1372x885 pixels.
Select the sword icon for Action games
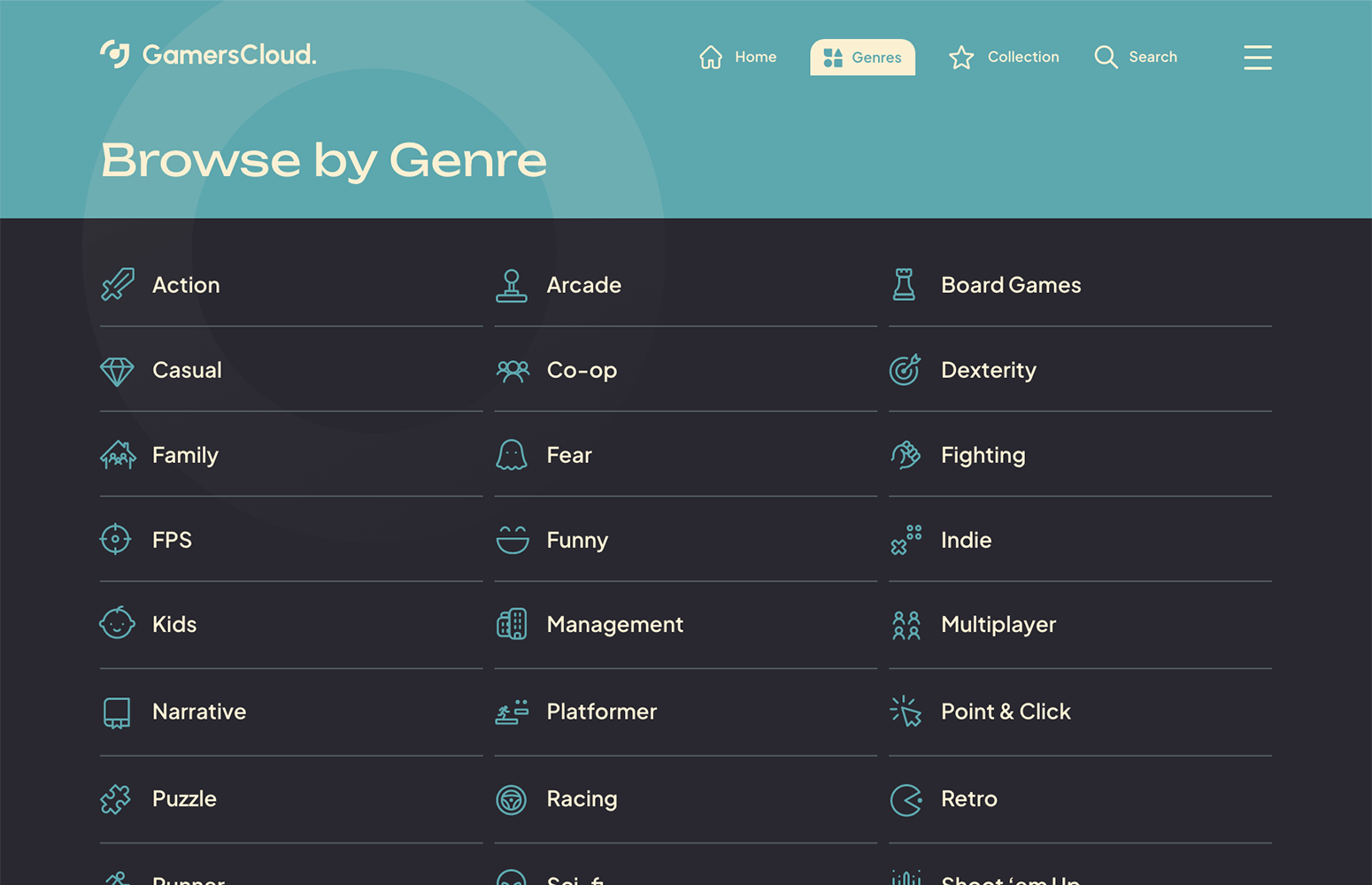coord(118,284)
